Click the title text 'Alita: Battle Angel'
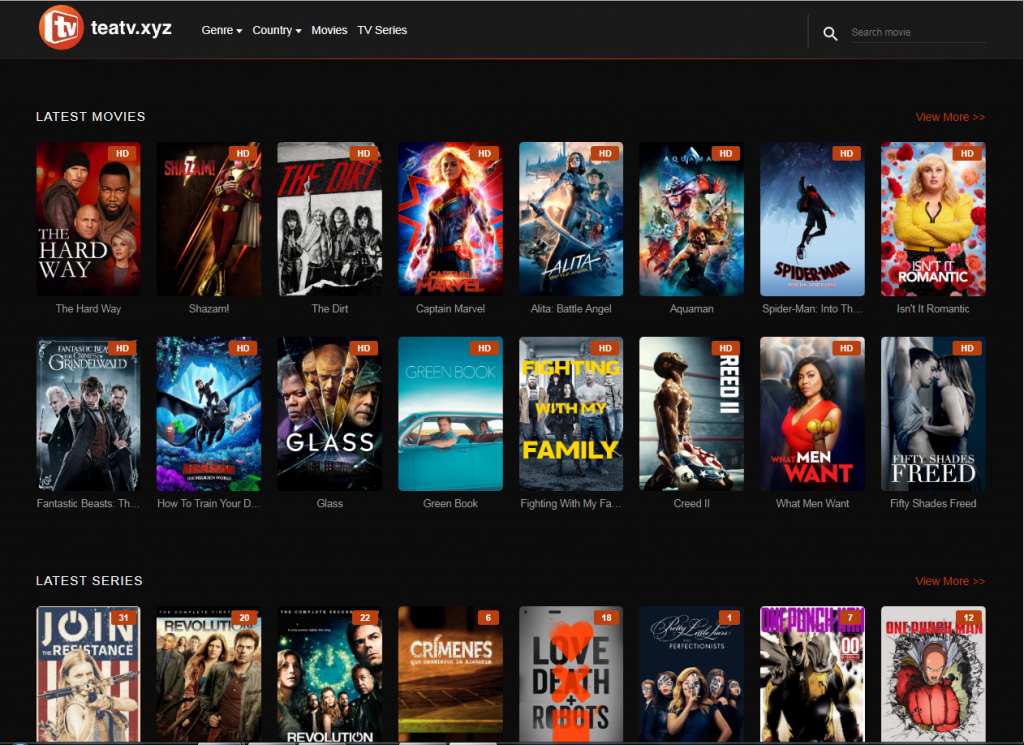Screen dimensions: 1024x745 tap(571, 309)
